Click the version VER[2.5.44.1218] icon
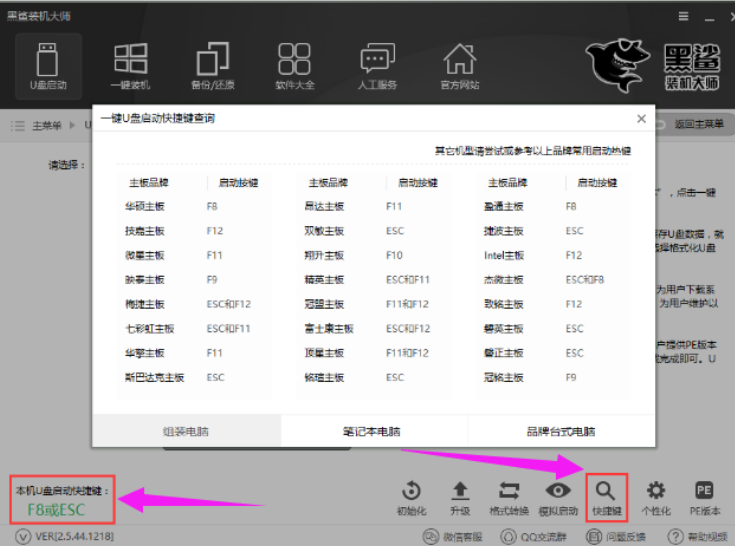 point(23,536)
